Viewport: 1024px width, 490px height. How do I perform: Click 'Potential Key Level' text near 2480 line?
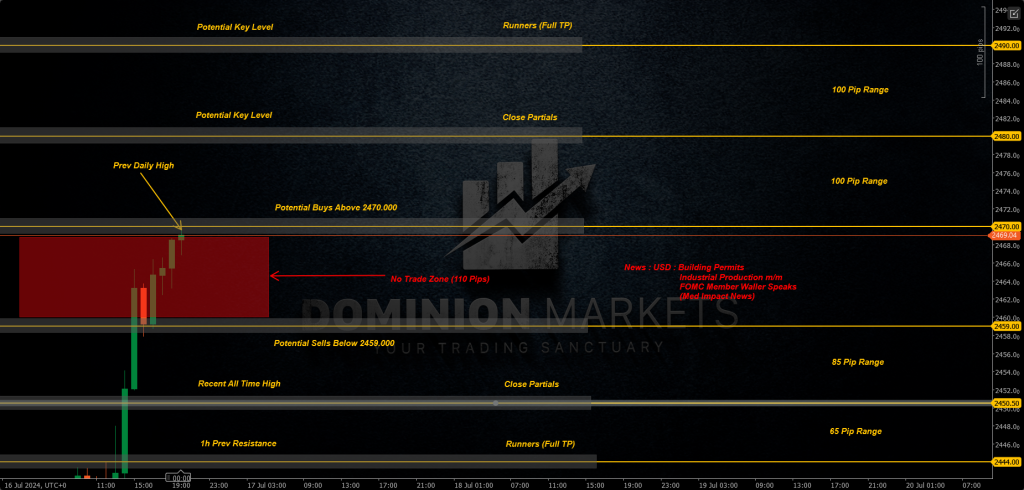point(234,115)
